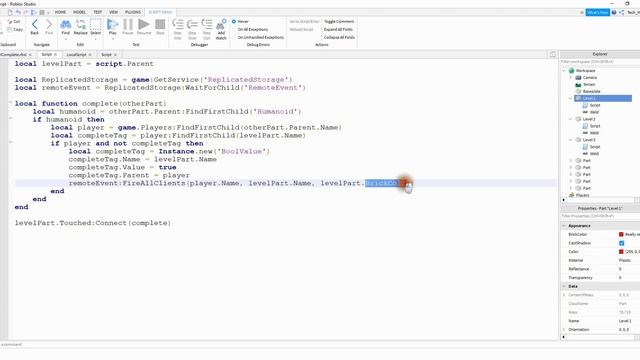Click the Filter Properties input field
Viewport: 640px width, 360px height.
point(599,216)
